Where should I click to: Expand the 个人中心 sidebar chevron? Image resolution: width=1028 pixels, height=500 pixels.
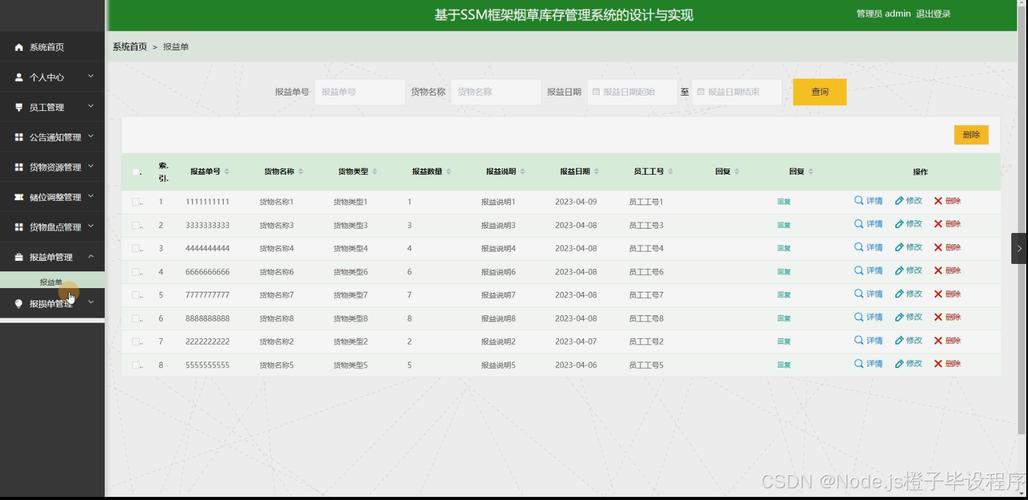(91, 77)
